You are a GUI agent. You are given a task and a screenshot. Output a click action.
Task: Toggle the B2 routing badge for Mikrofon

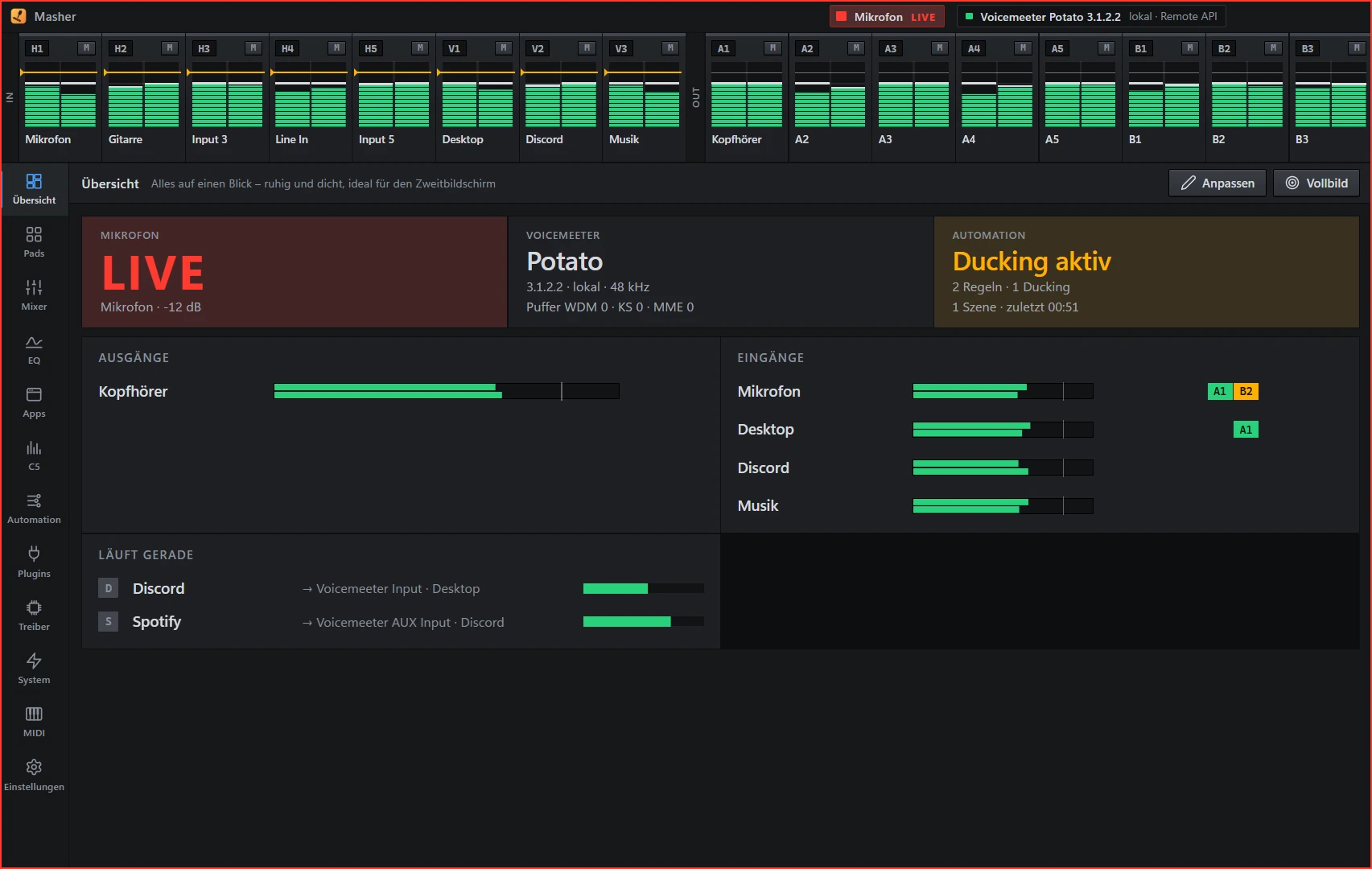click(x=1246, y=391)
